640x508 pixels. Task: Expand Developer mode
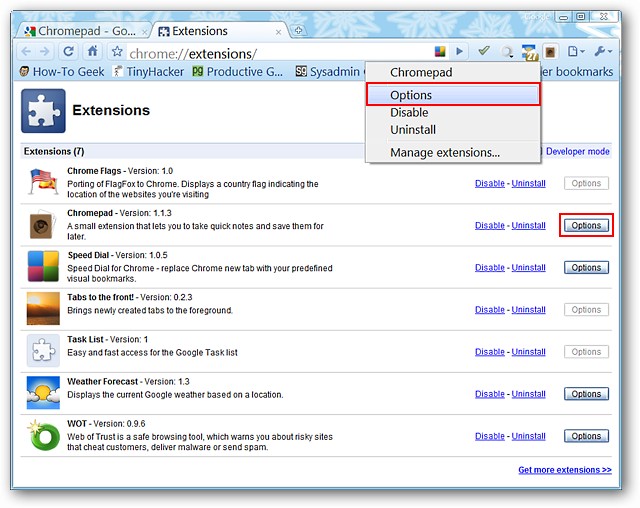577,151
